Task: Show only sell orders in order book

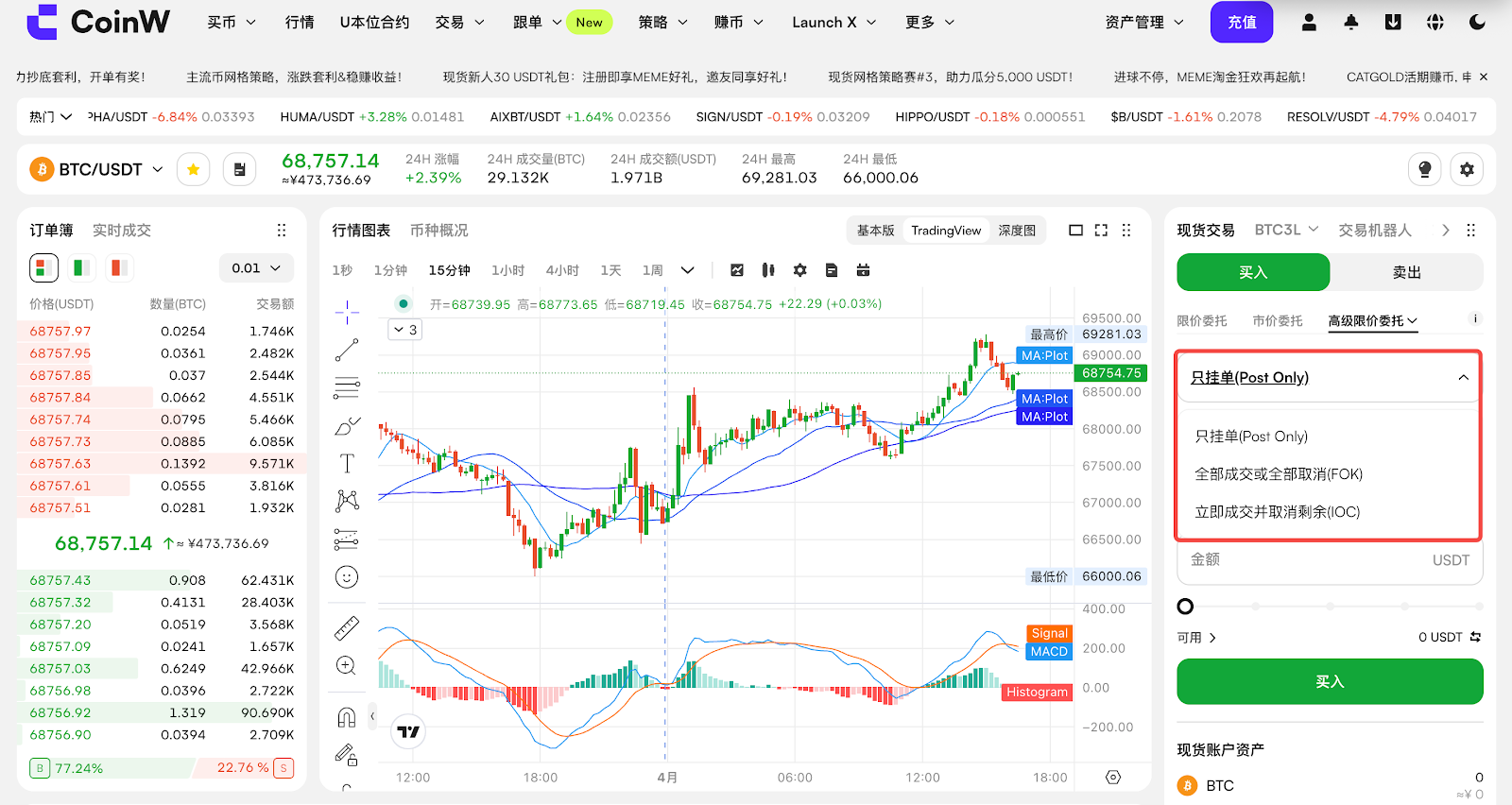Action: click(119, 268)
